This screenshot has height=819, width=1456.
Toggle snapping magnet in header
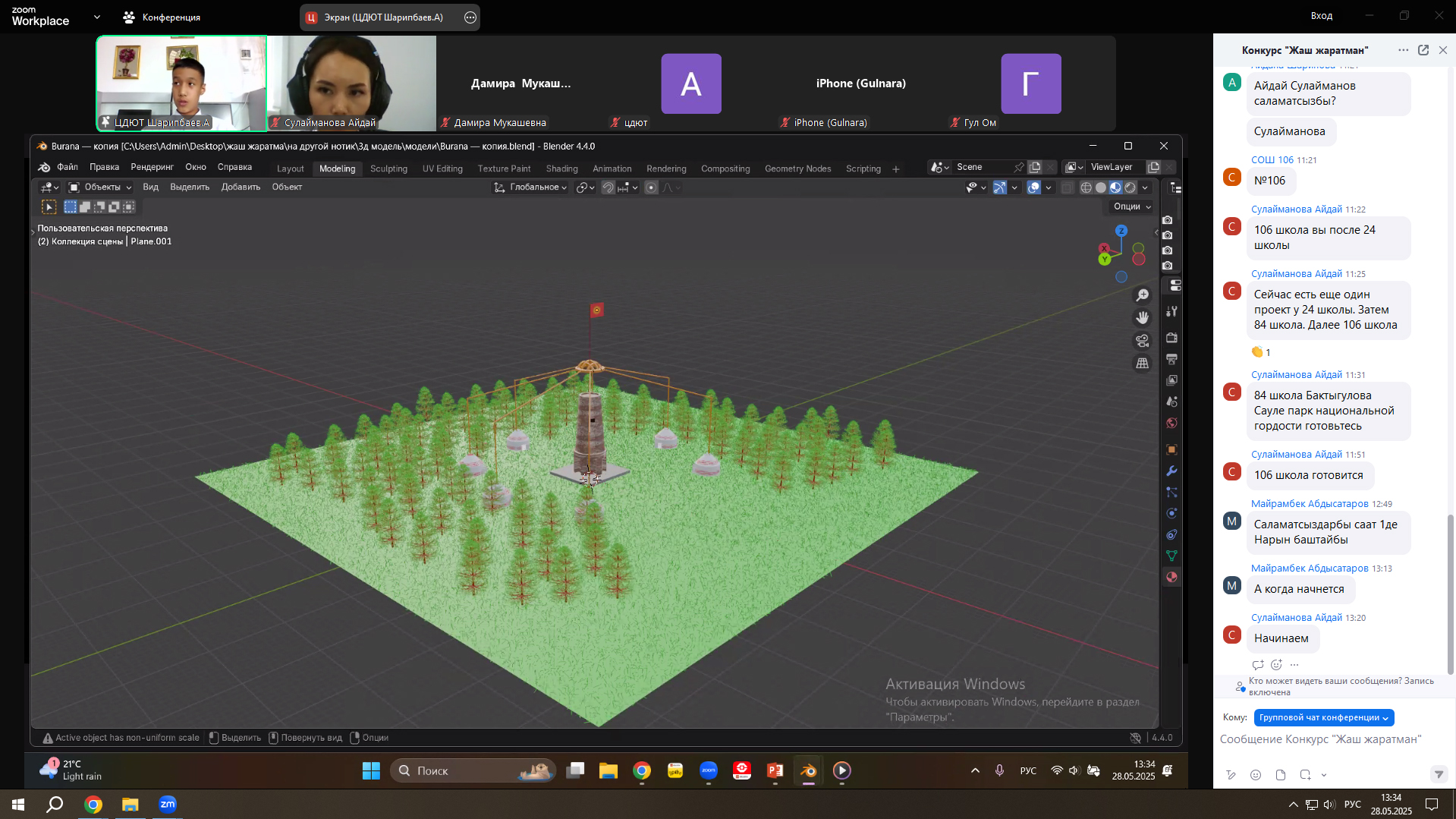tap(608, 187)
